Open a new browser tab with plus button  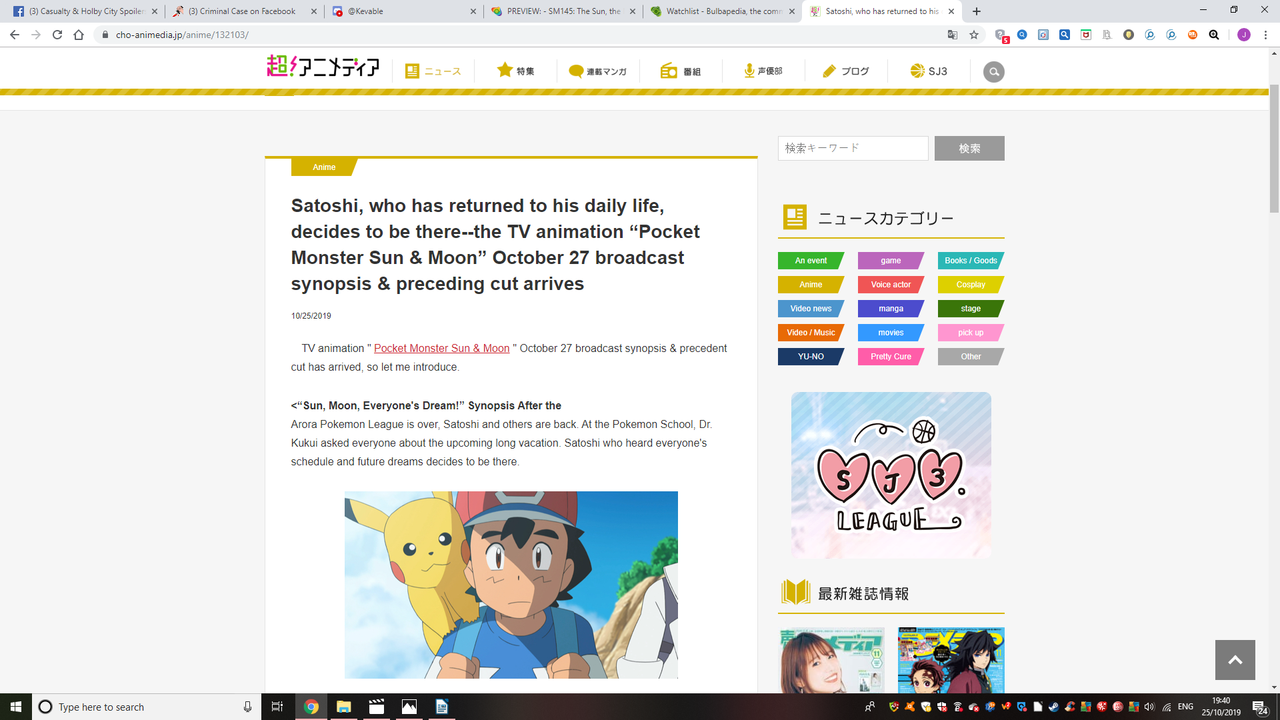[977, 11]
